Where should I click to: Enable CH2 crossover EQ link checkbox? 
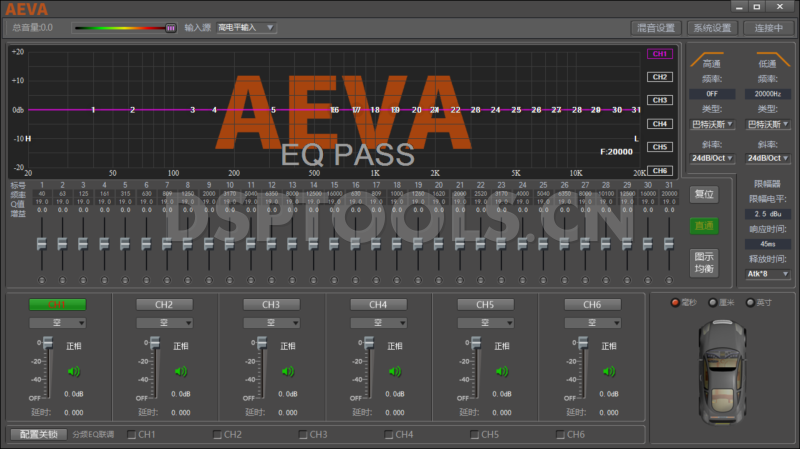pyautogui.click(x=217, y=435)
